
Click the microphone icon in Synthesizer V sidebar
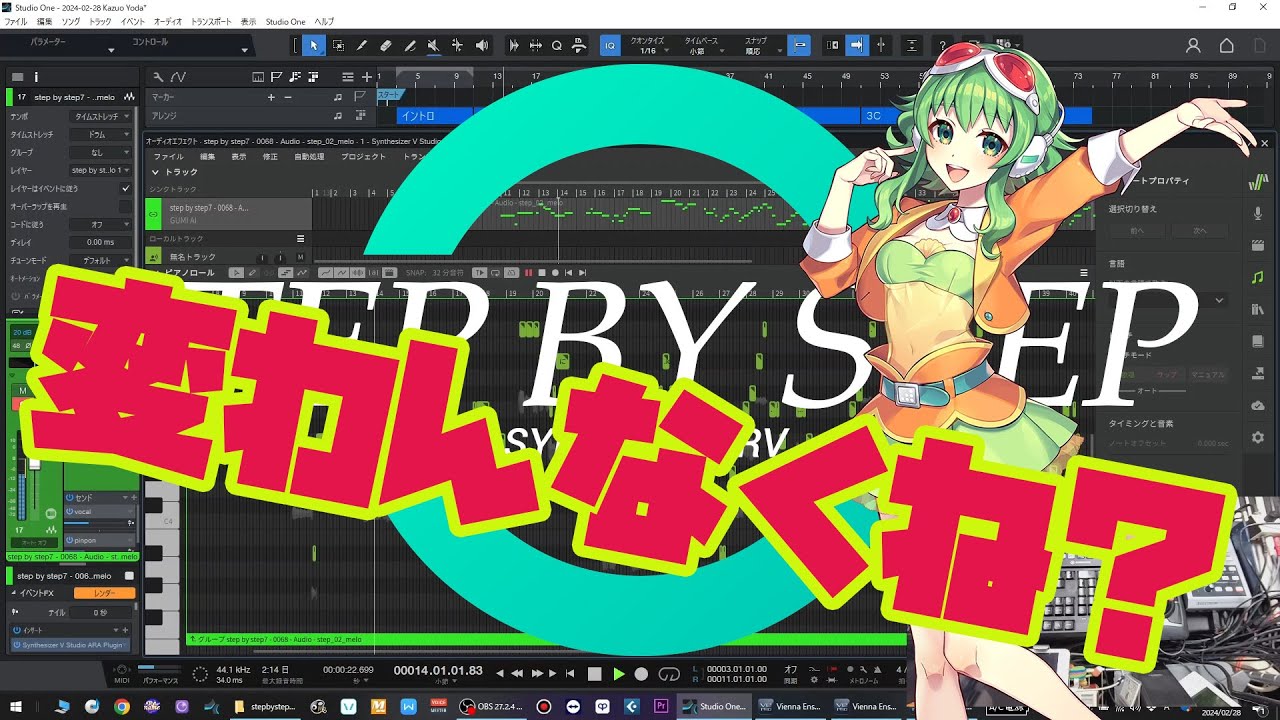[1258, 212]
